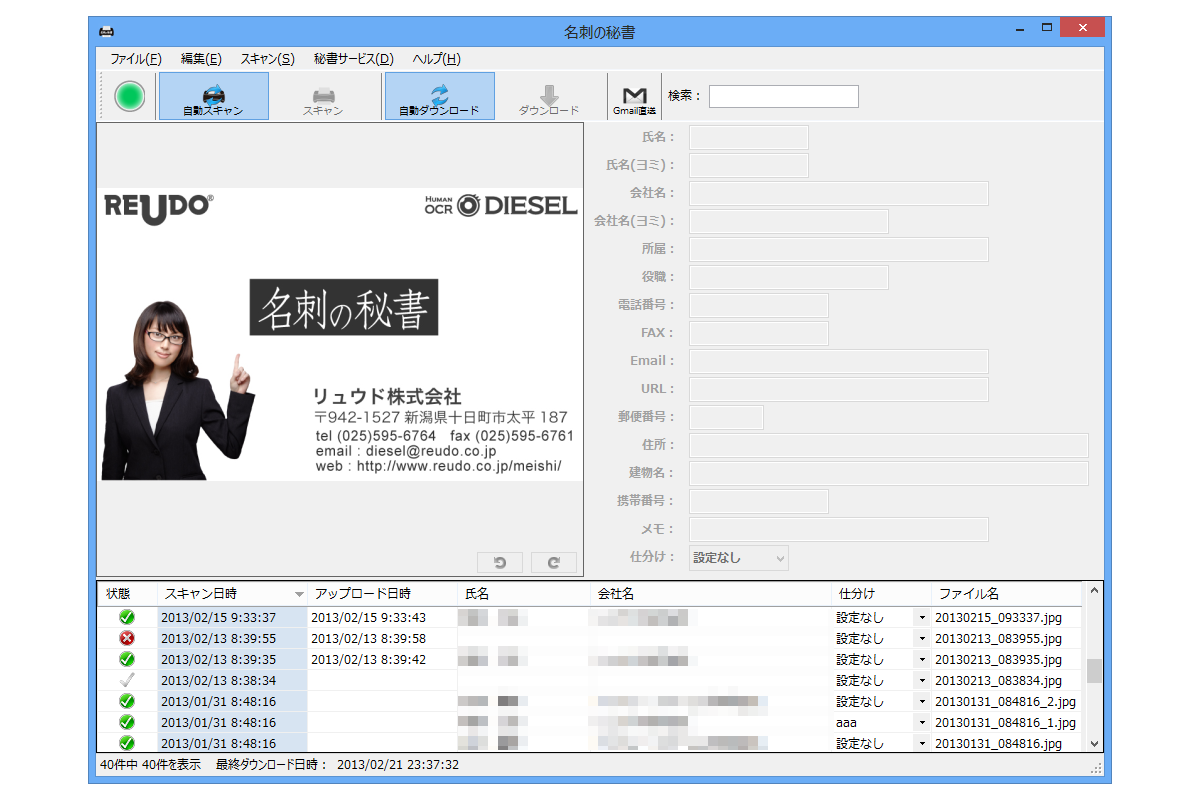Open the aaa dropdown for 20130131_084816_1.jpg

pyautogui.click(x=922, y=722)
